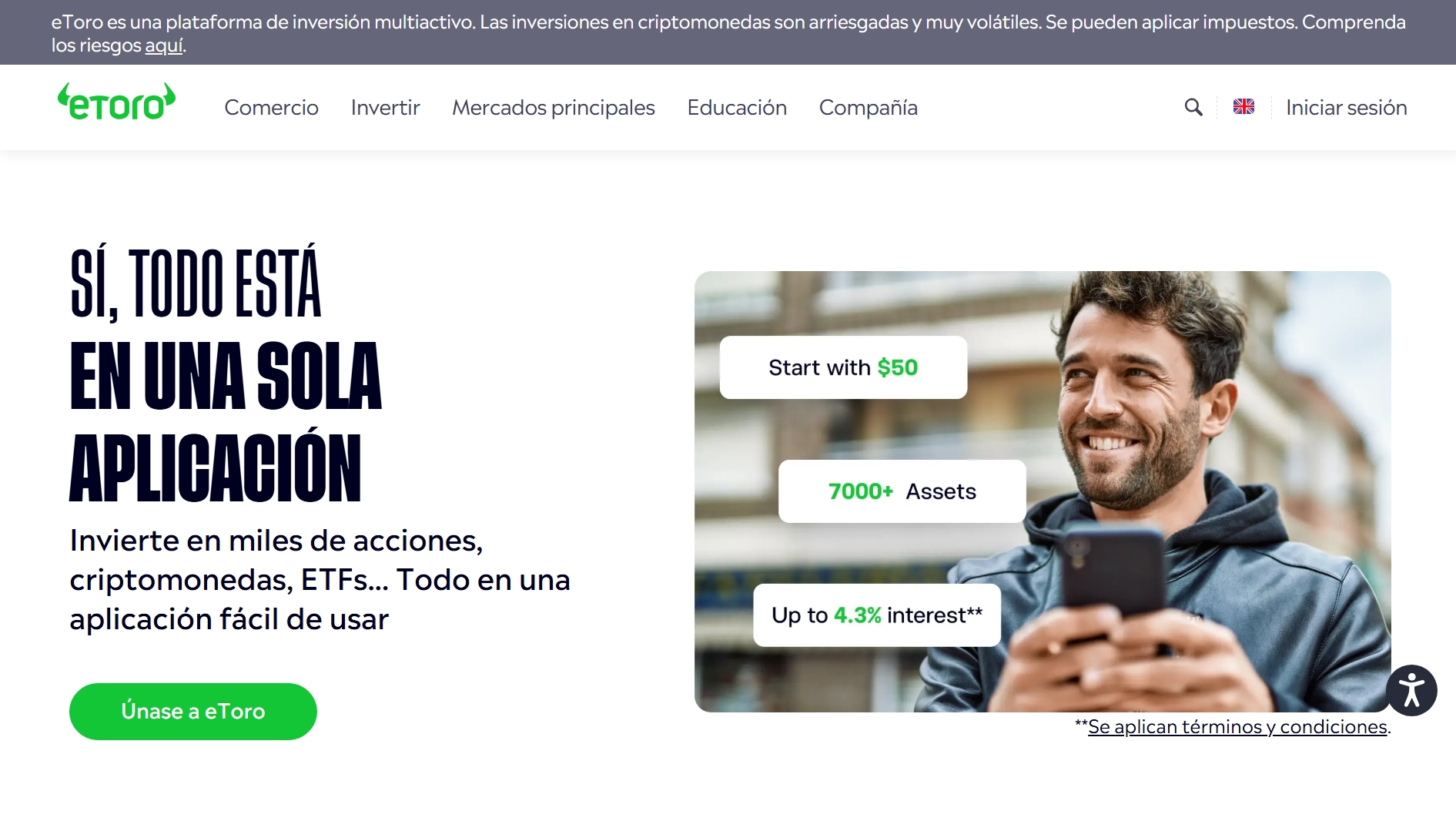Click the '7000+ Assets' card
Image resolution: width=1456 pixels, height=831 pixels.
(x=902, y=491)
